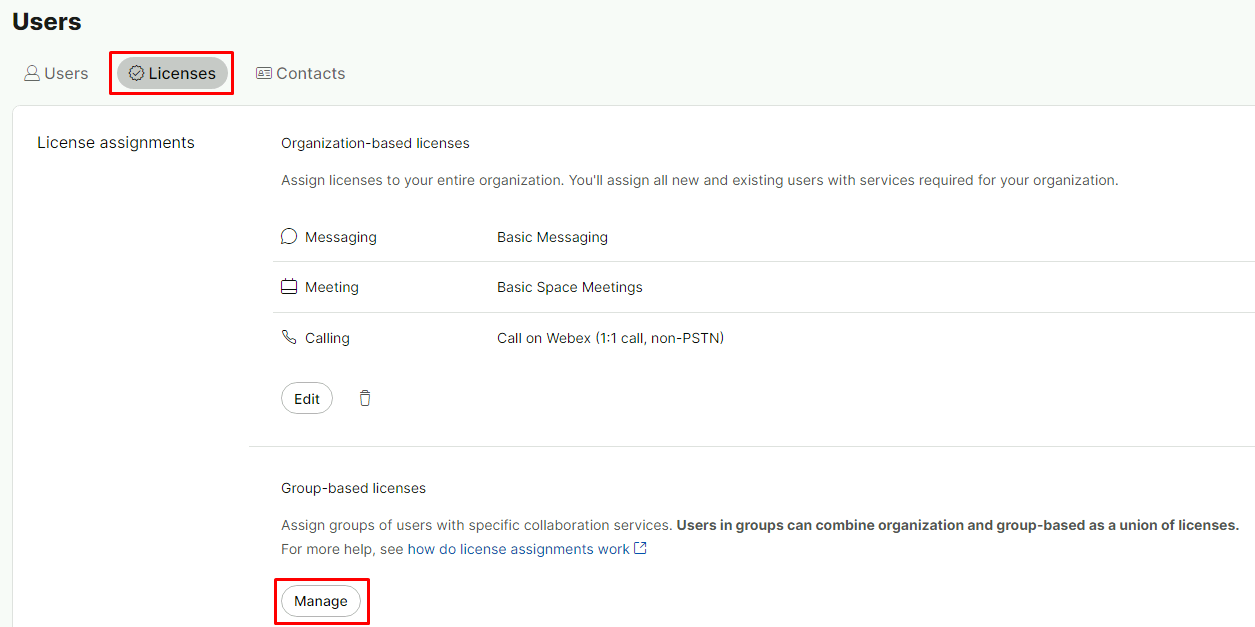Click the checkmark badge icon on Licenses tab
This screenshot has width=1255, height=627.
(x=137, y=73)
